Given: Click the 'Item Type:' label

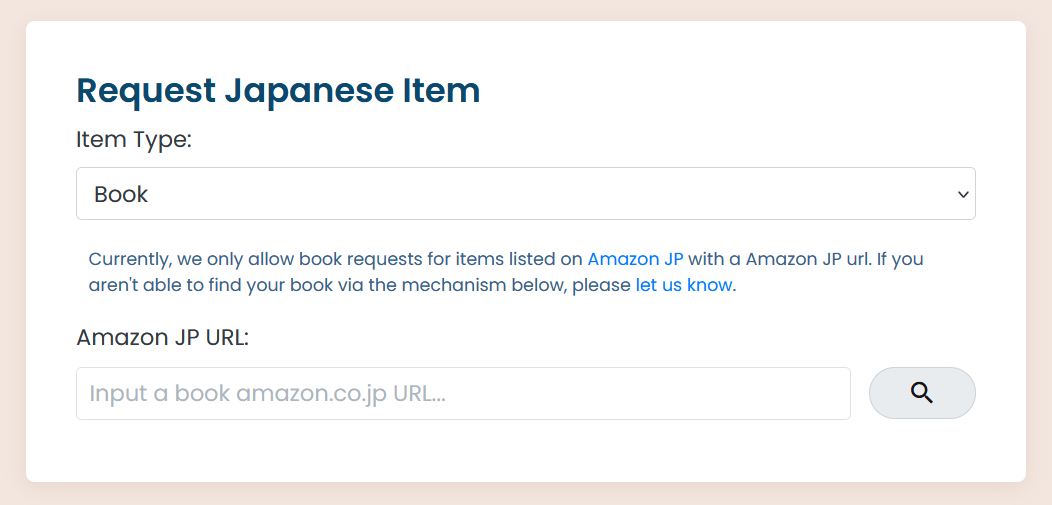Looking at the screenshot, I should pyautogui.click(x=133, y=140).
